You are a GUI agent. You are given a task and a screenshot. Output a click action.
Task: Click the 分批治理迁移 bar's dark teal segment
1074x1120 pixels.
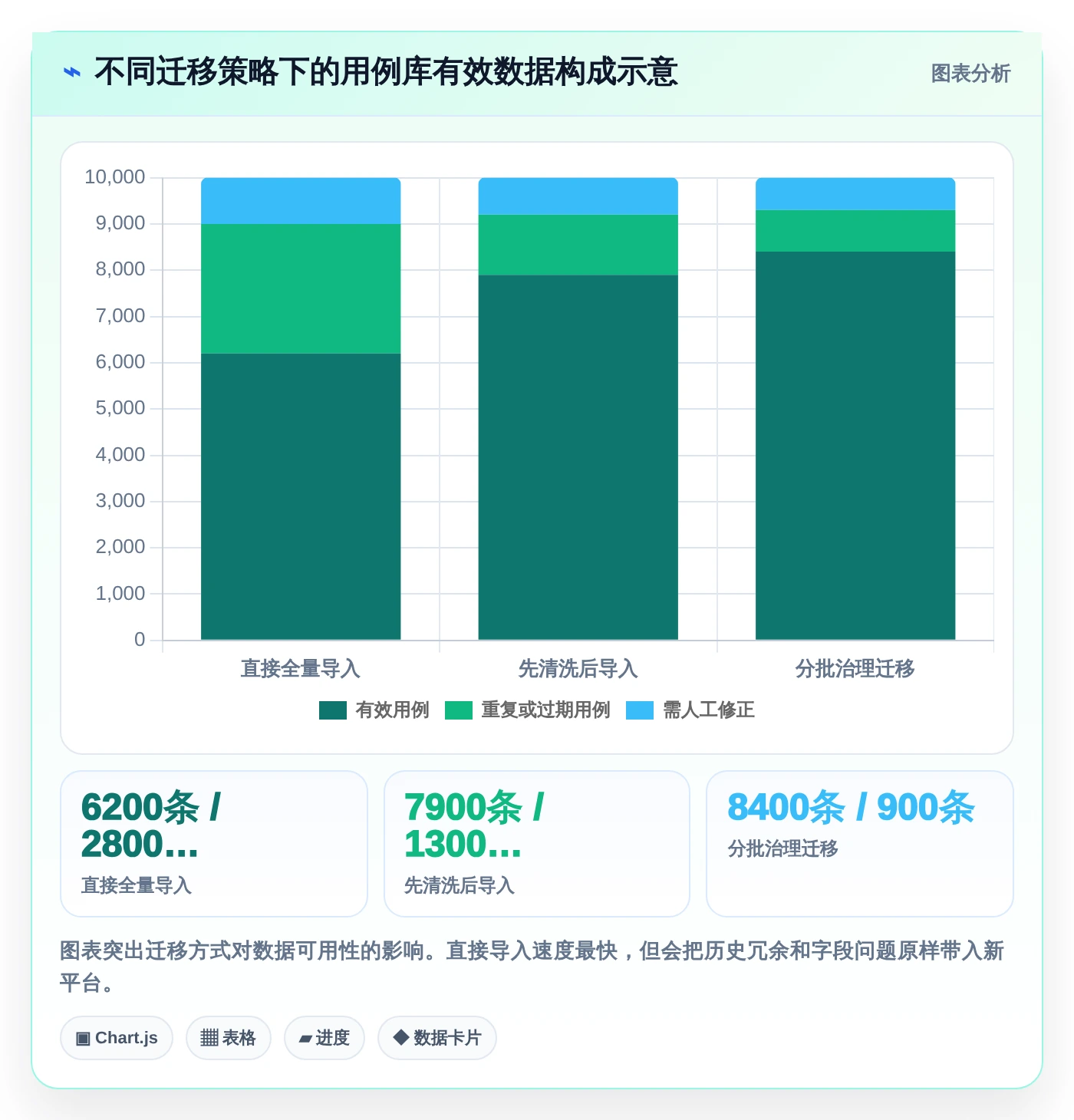click(x=855, y=446)
